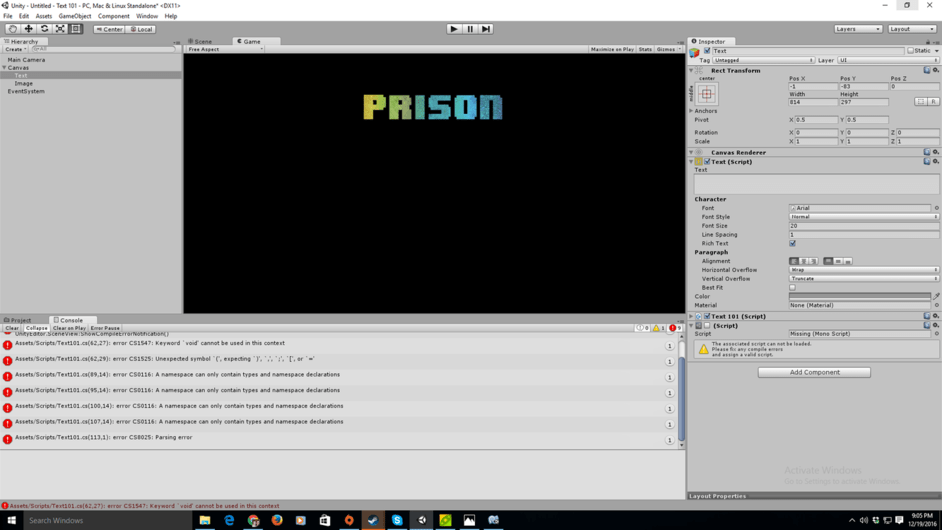The width and height of the screenshot is (942, 530).
Task: Toggle the Text object active checkbox
Action: (x=707, y=51)
